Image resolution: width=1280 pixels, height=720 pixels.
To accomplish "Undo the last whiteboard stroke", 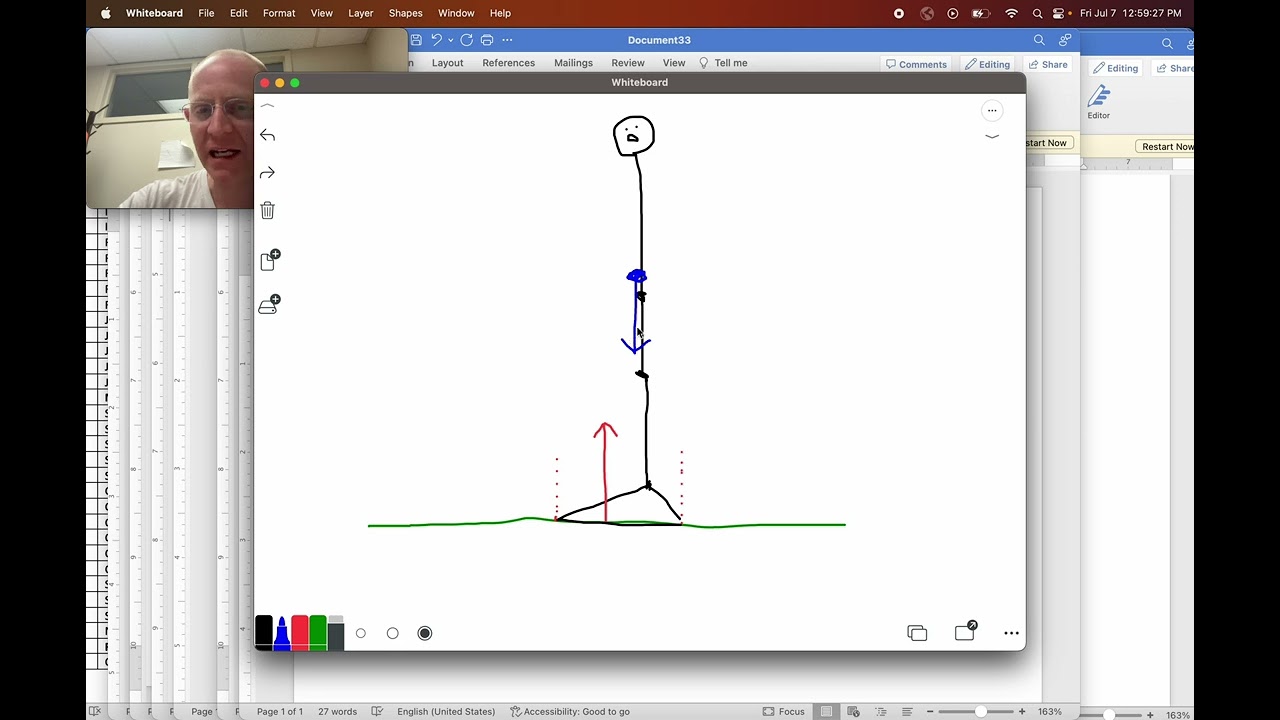I will click(x=267, y=135).
